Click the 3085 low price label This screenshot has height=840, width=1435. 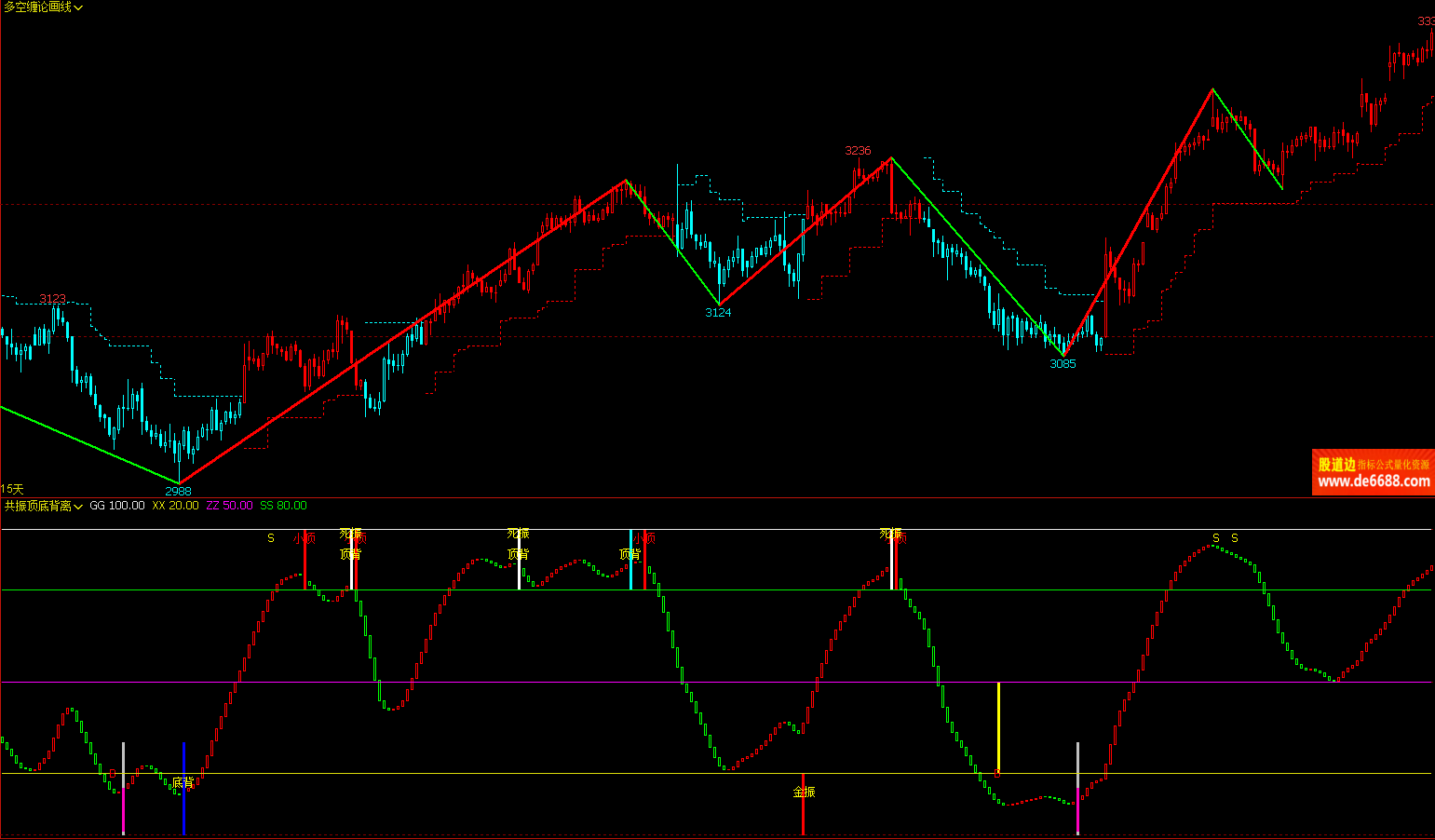[1063, 364]
